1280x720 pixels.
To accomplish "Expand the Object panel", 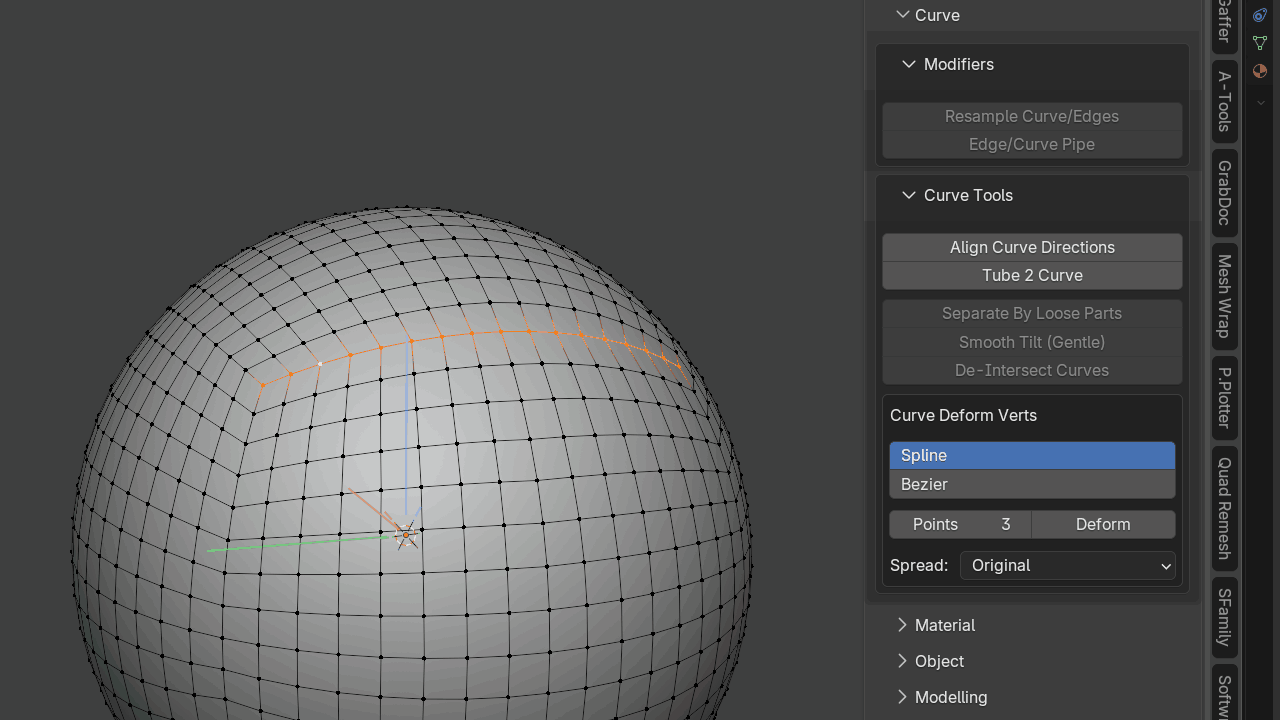I will point(903,661).
